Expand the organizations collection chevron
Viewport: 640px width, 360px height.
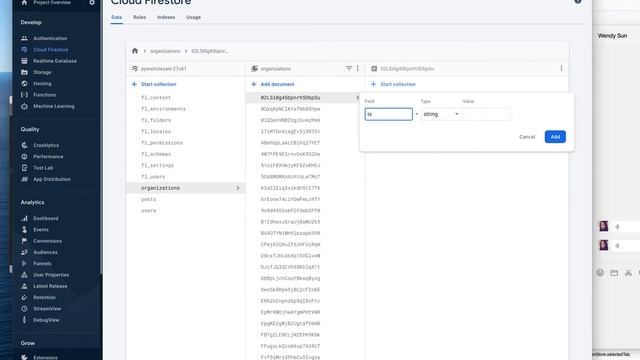point(238,188)
